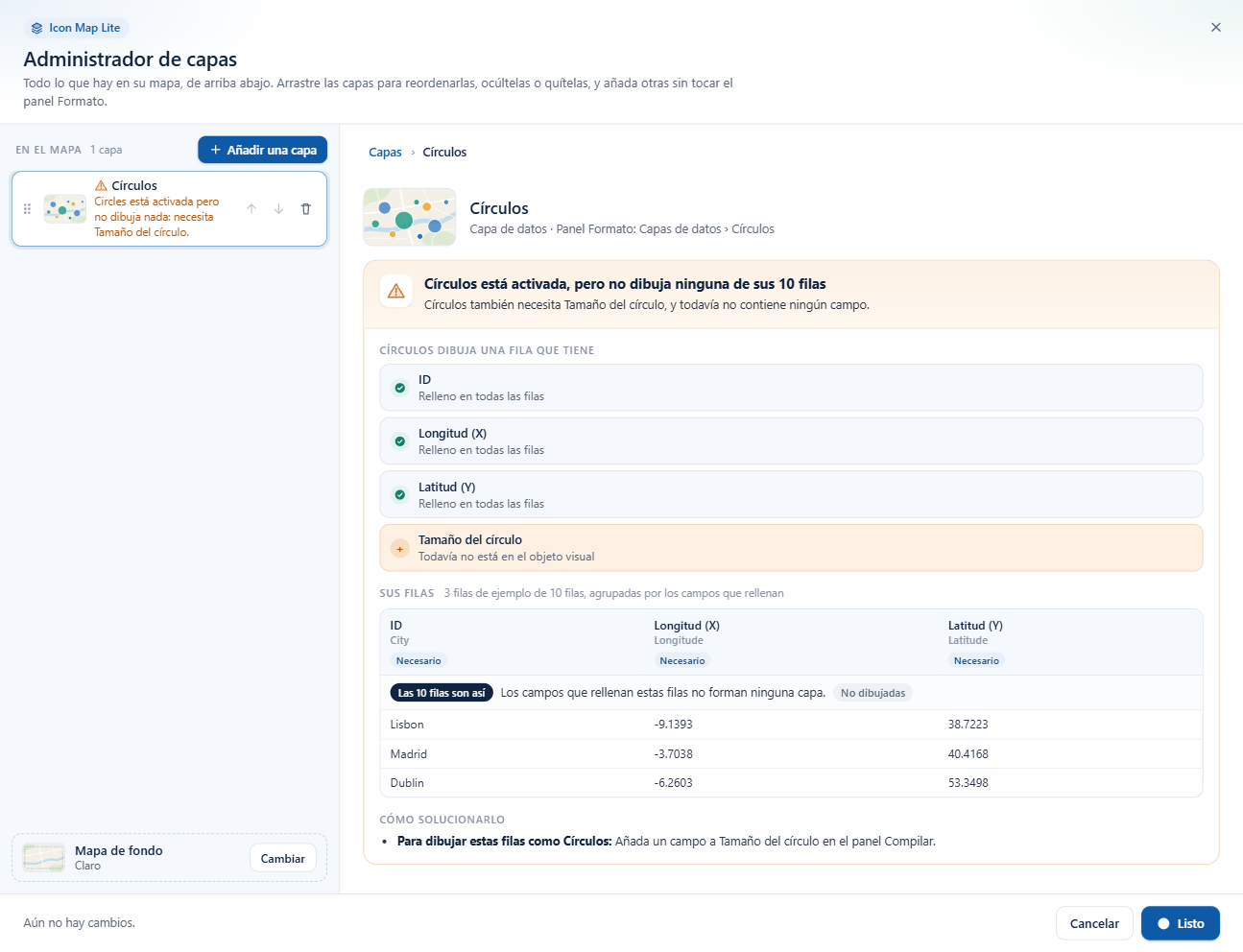Click the green check icon for Longitud (X)
The image size is (1243, 952).
[400, 441]
